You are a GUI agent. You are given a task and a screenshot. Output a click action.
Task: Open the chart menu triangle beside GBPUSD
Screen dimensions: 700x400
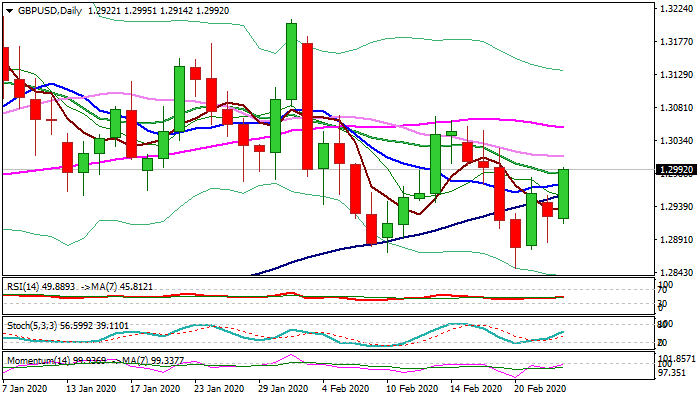[9, 11]
